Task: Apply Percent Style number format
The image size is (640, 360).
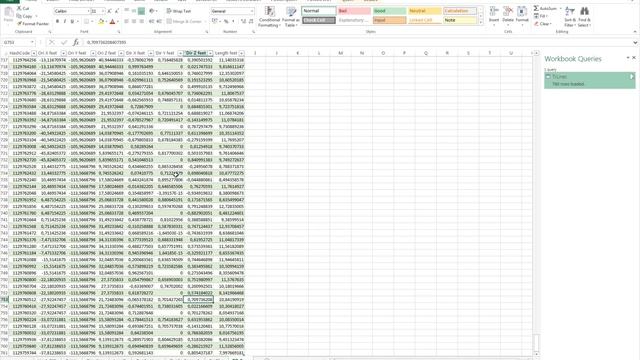Action: click(x=226, y=22)
